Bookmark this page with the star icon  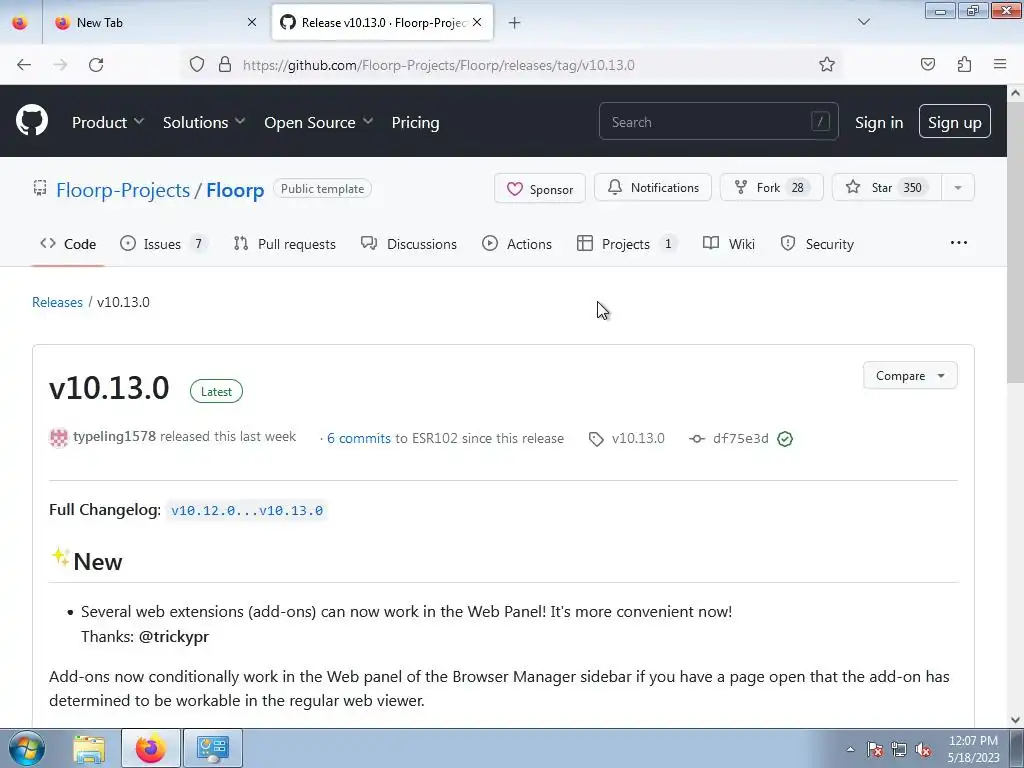(x=827, y=65)
